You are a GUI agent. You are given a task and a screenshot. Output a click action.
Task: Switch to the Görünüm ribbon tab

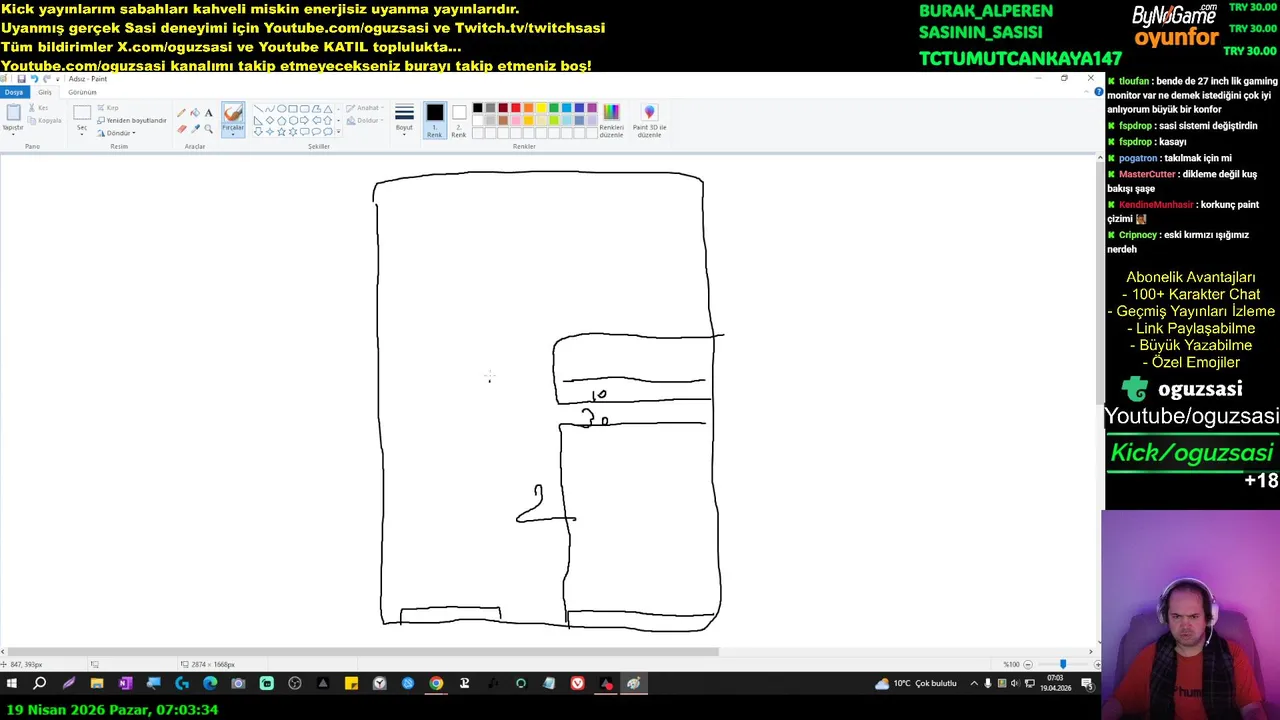pyautogui.click(x=82, y=92)
